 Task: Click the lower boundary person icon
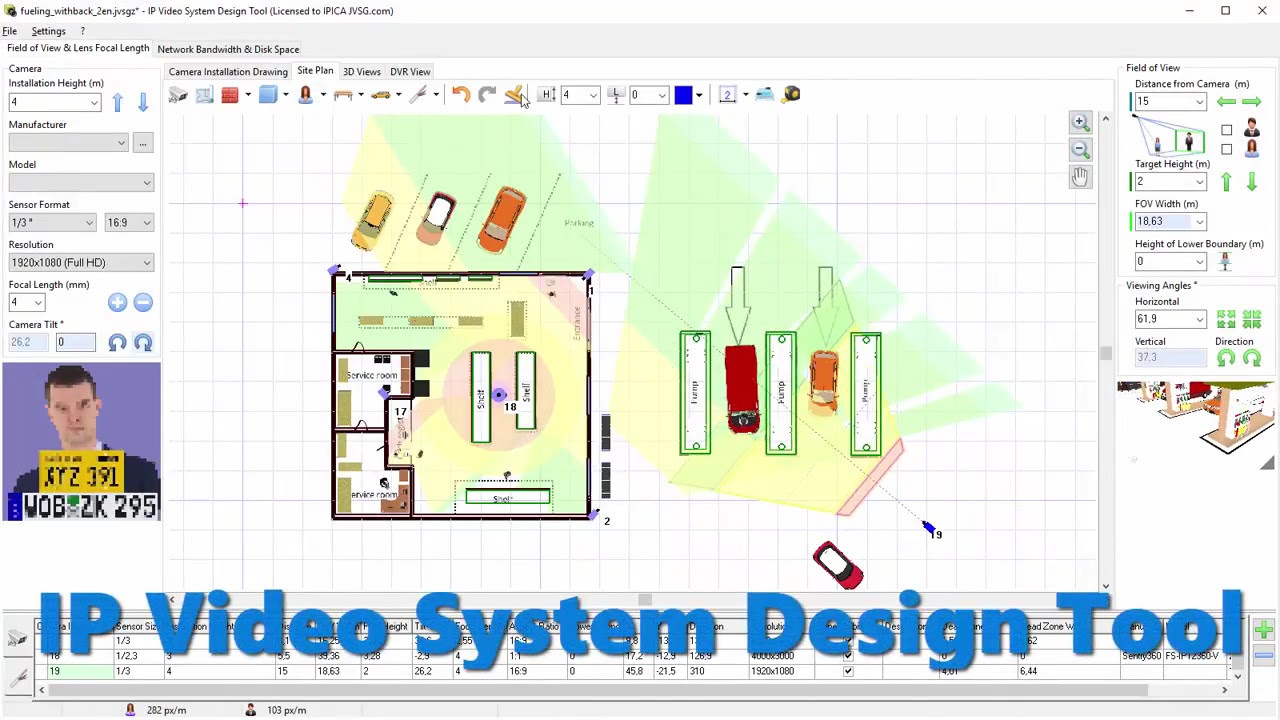click(1225, 262)
